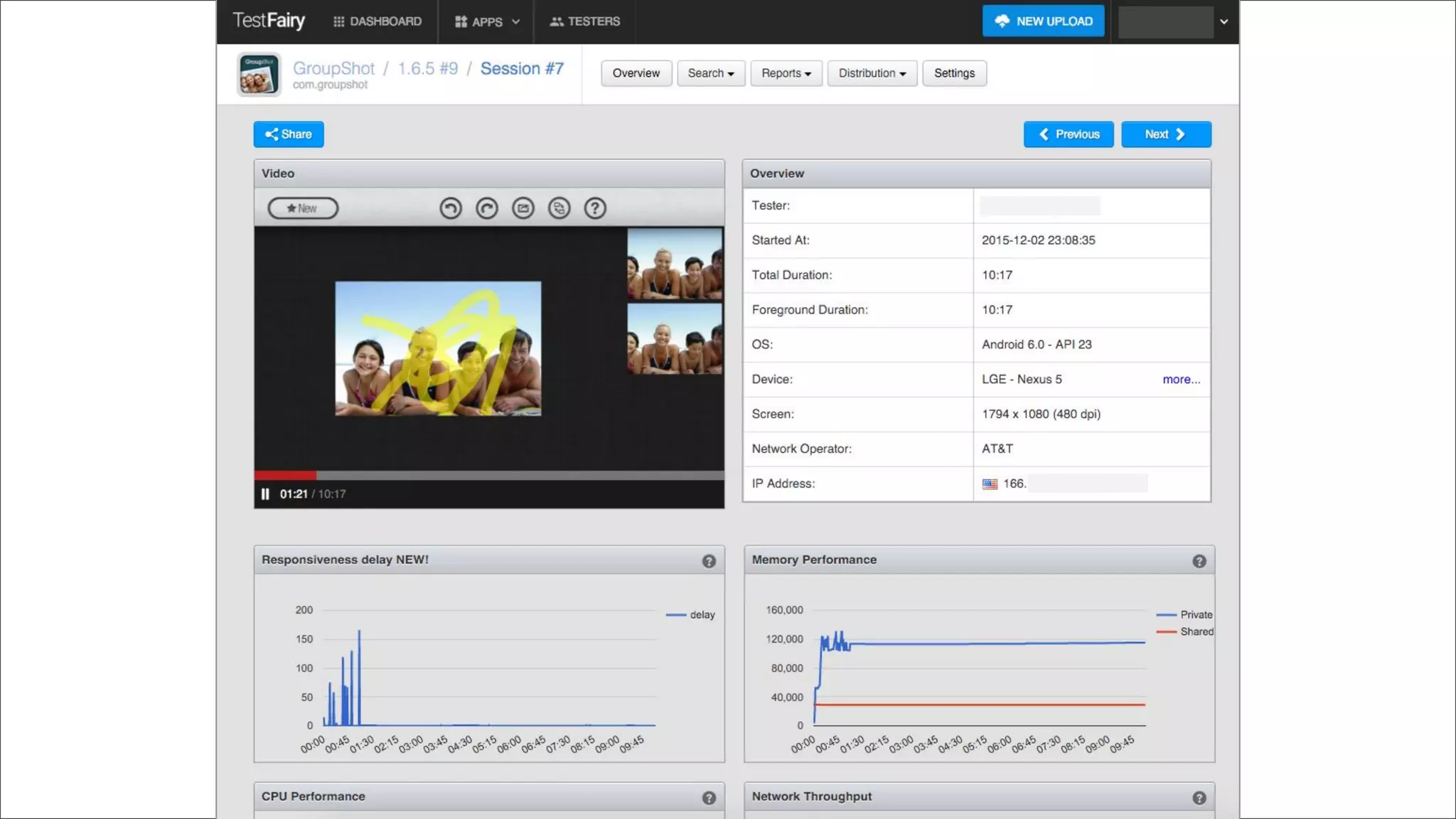Click the redo arrow in video toolbar
Screen dimensions: 1456x819
click(x=487, y=208)
